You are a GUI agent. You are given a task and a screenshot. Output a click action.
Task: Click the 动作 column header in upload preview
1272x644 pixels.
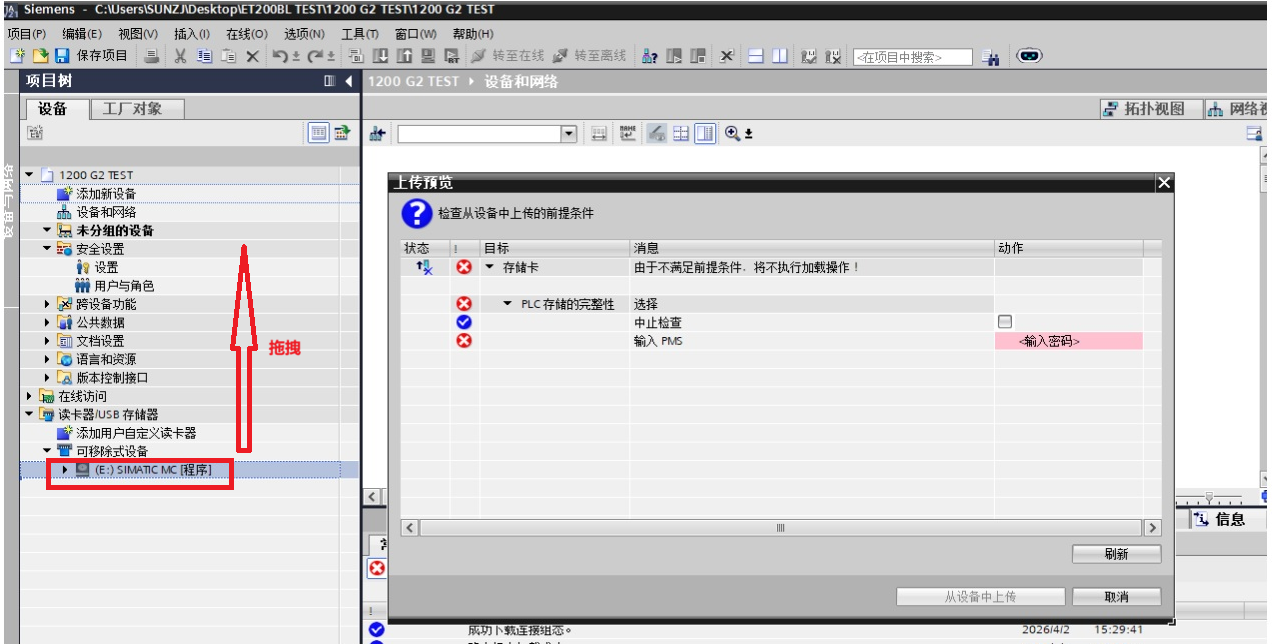(x=1068, y=248)
